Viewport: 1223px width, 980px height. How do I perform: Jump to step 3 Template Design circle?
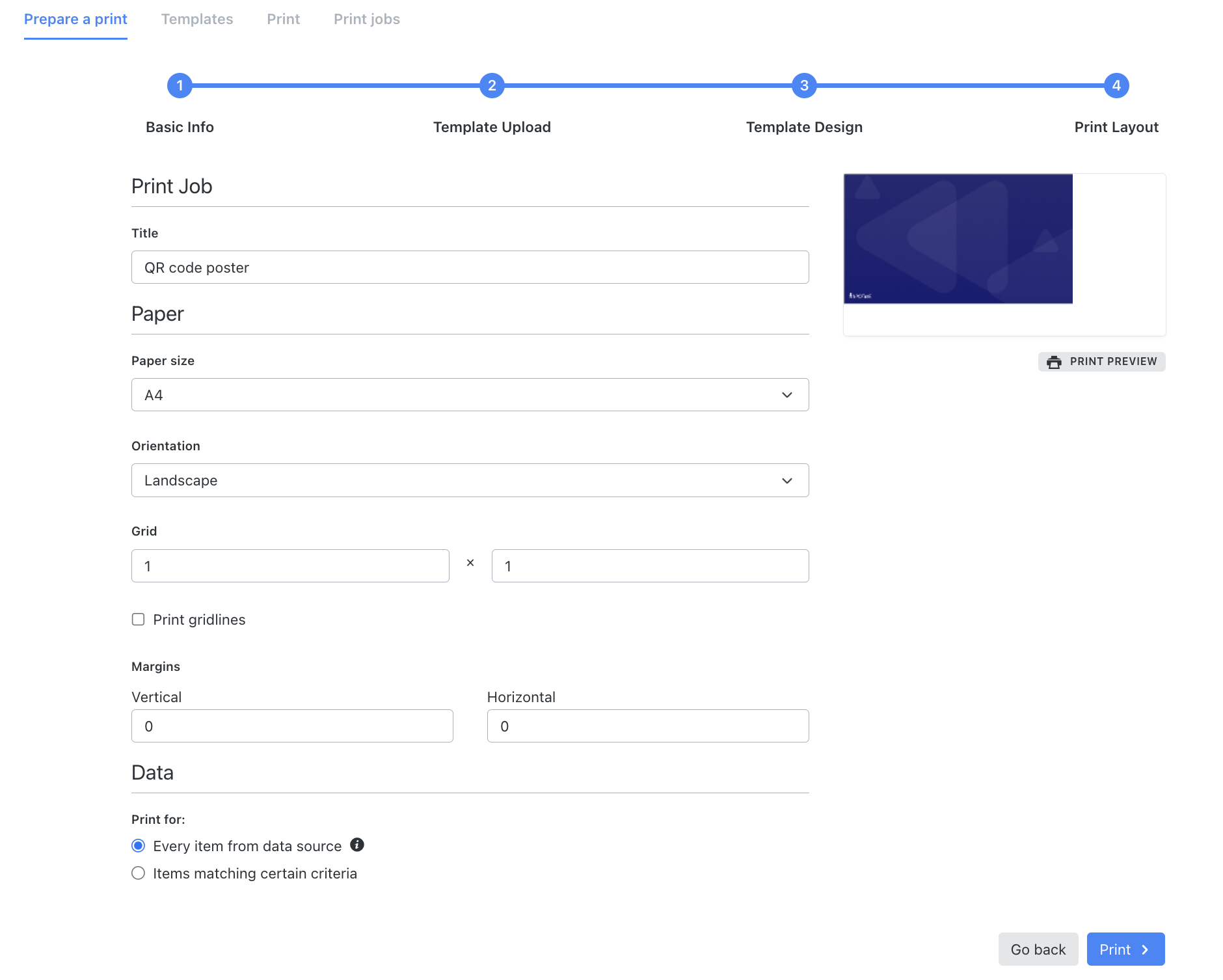point(804,85)
